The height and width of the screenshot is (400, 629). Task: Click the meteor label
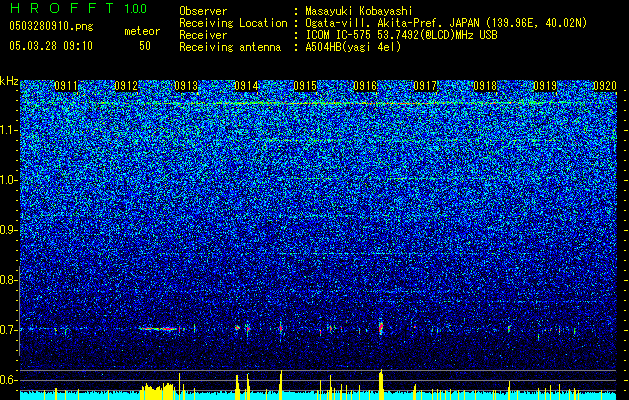[x=142, y=31]
